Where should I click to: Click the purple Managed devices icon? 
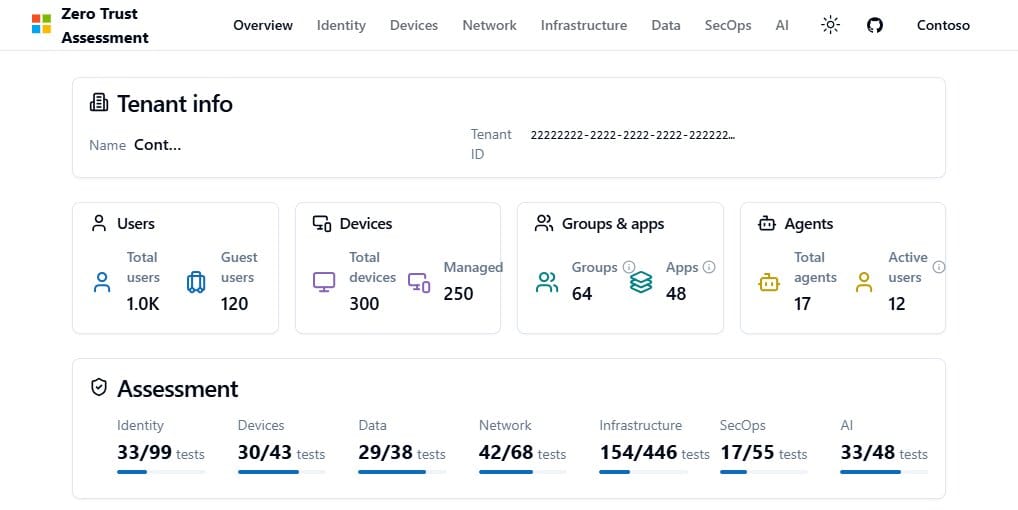point(419,282)
